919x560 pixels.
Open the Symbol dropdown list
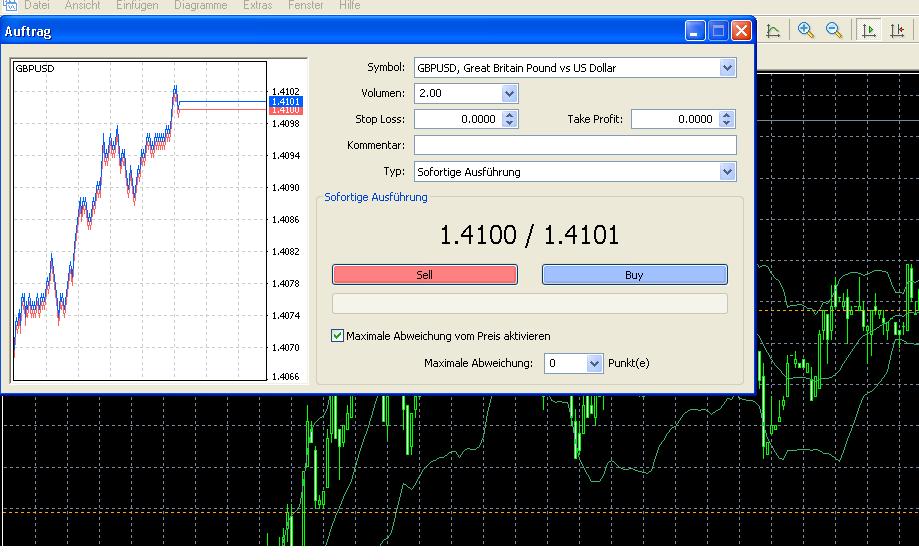coord(727,68)
